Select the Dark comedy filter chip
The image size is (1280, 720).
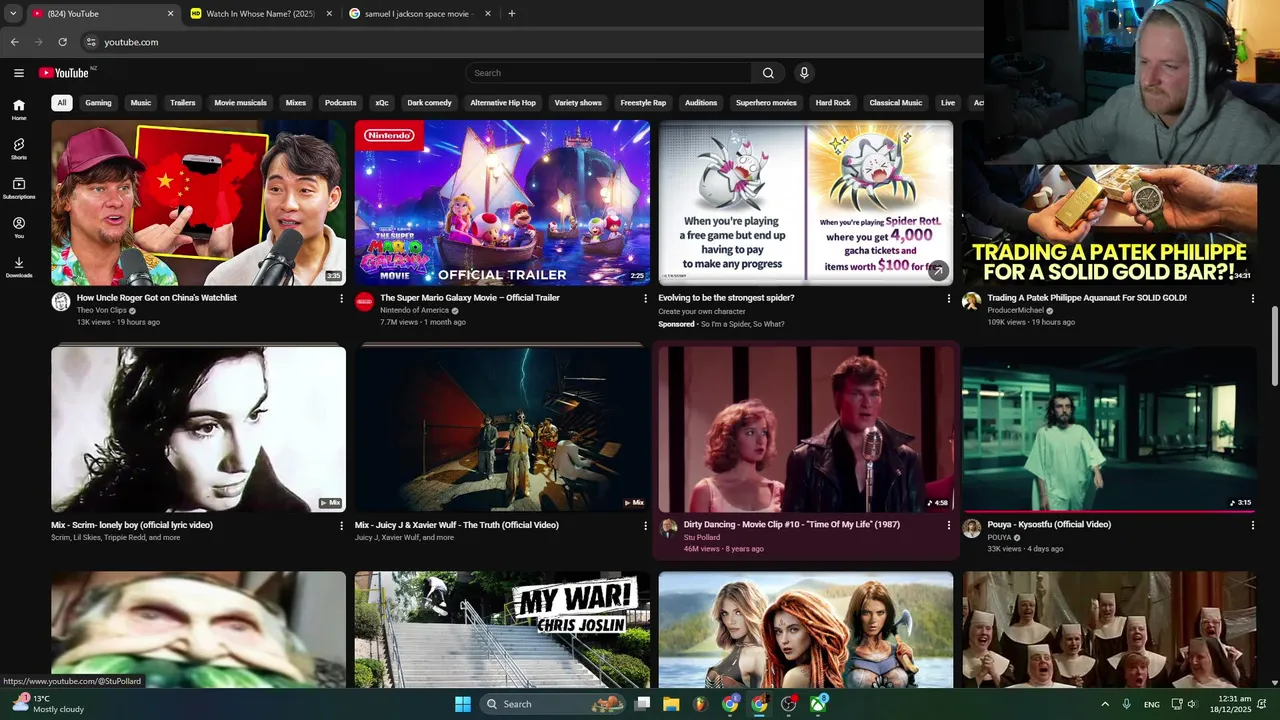(429, 103)
